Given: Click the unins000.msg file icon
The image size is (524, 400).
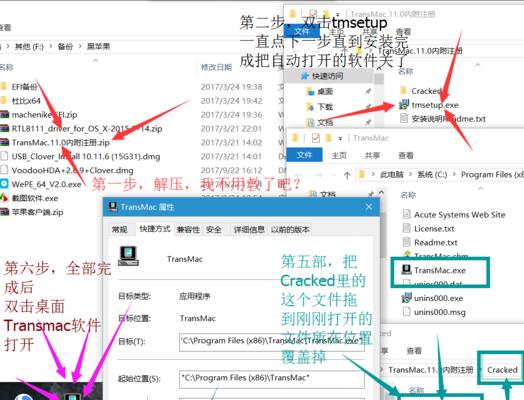Looking at the screenshot, I should click(x=406, y=311).
